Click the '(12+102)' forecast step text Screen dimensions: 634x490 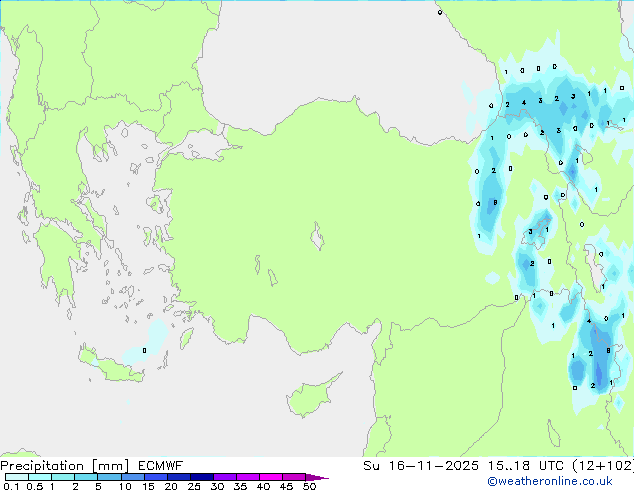602,466
